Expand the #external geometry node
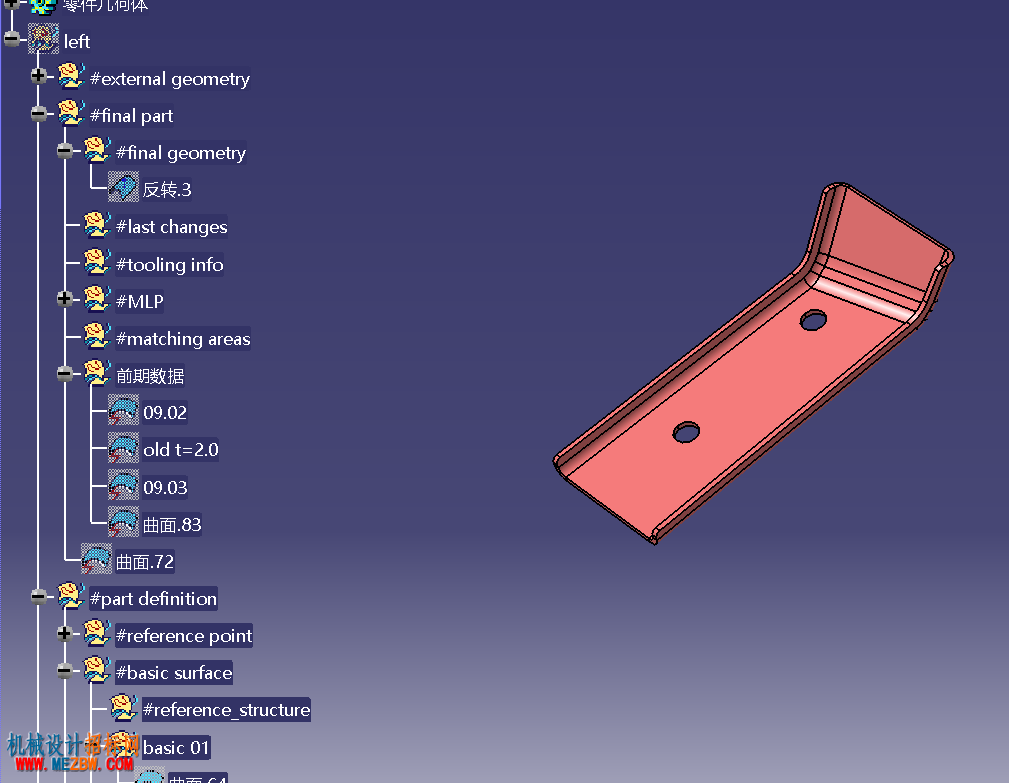 39,76
